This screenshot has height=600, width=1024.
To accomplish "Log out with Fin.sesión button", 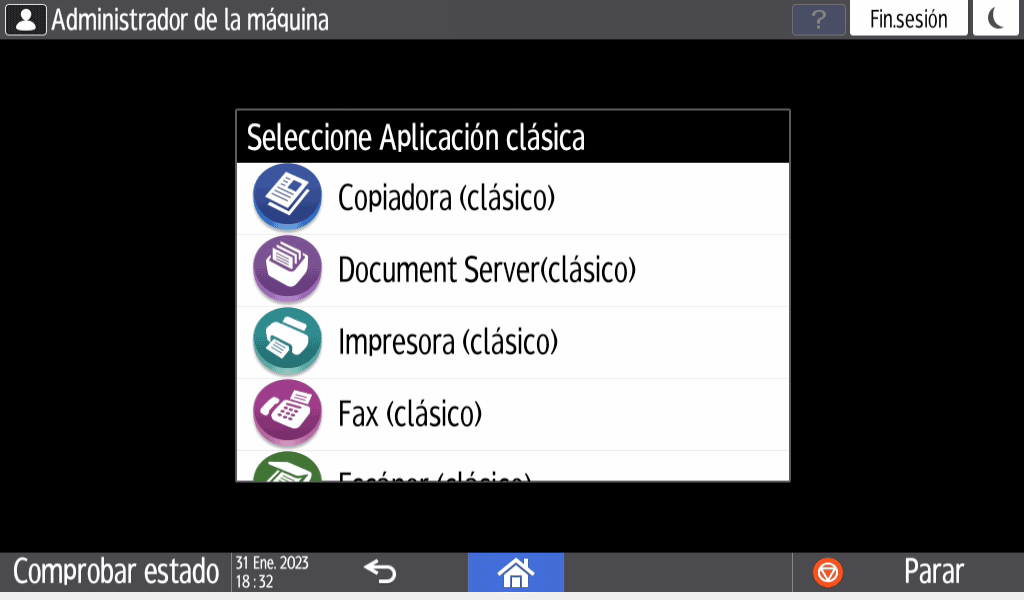I will click(908, 18).
